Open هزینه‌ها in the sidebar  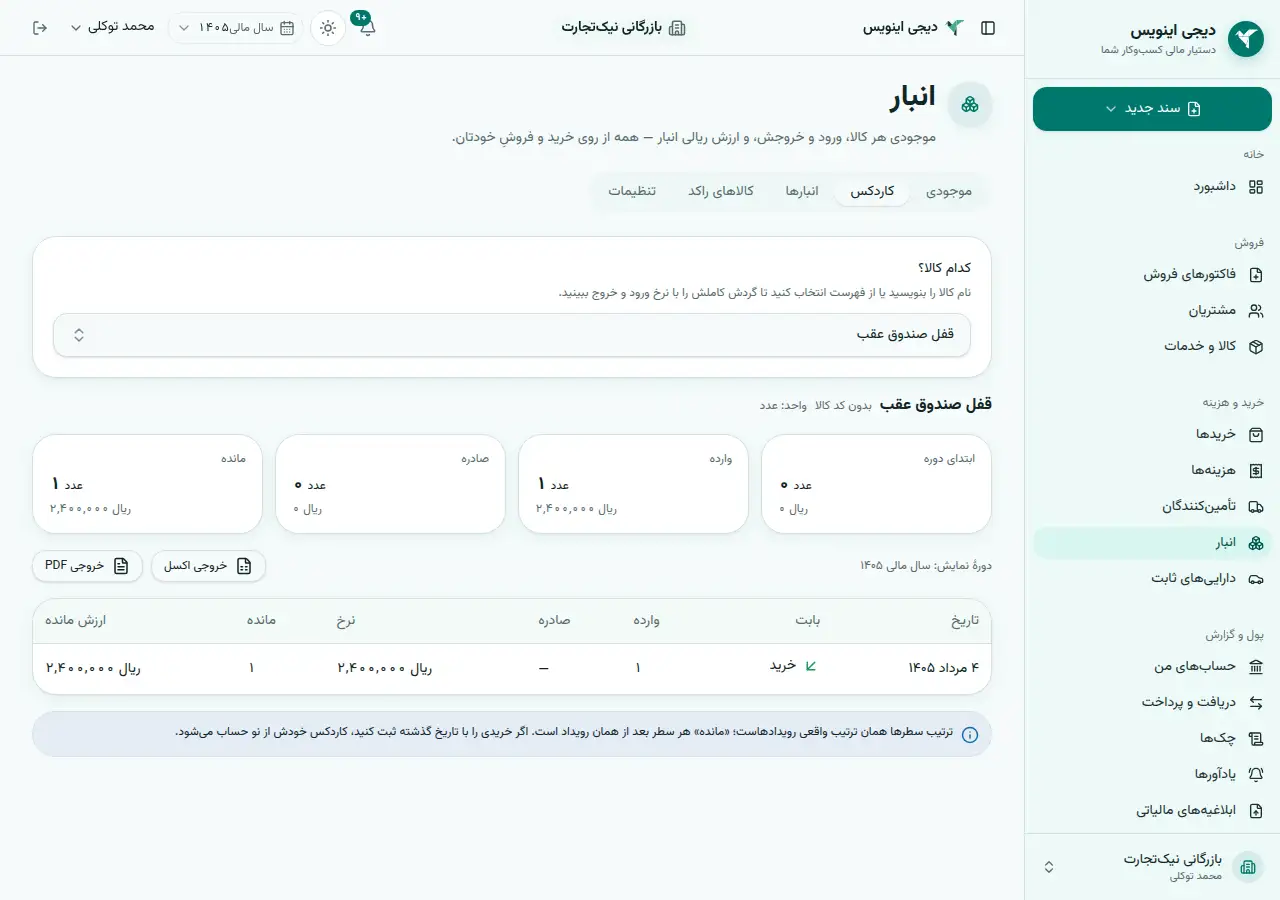tap(1152, 470)
